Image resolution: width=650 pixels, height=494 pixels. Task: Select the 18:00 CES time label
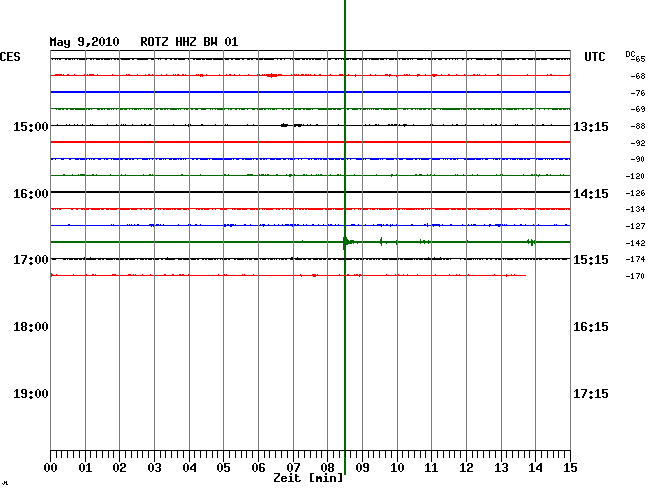pyautogui.click(x=31, y=327)
